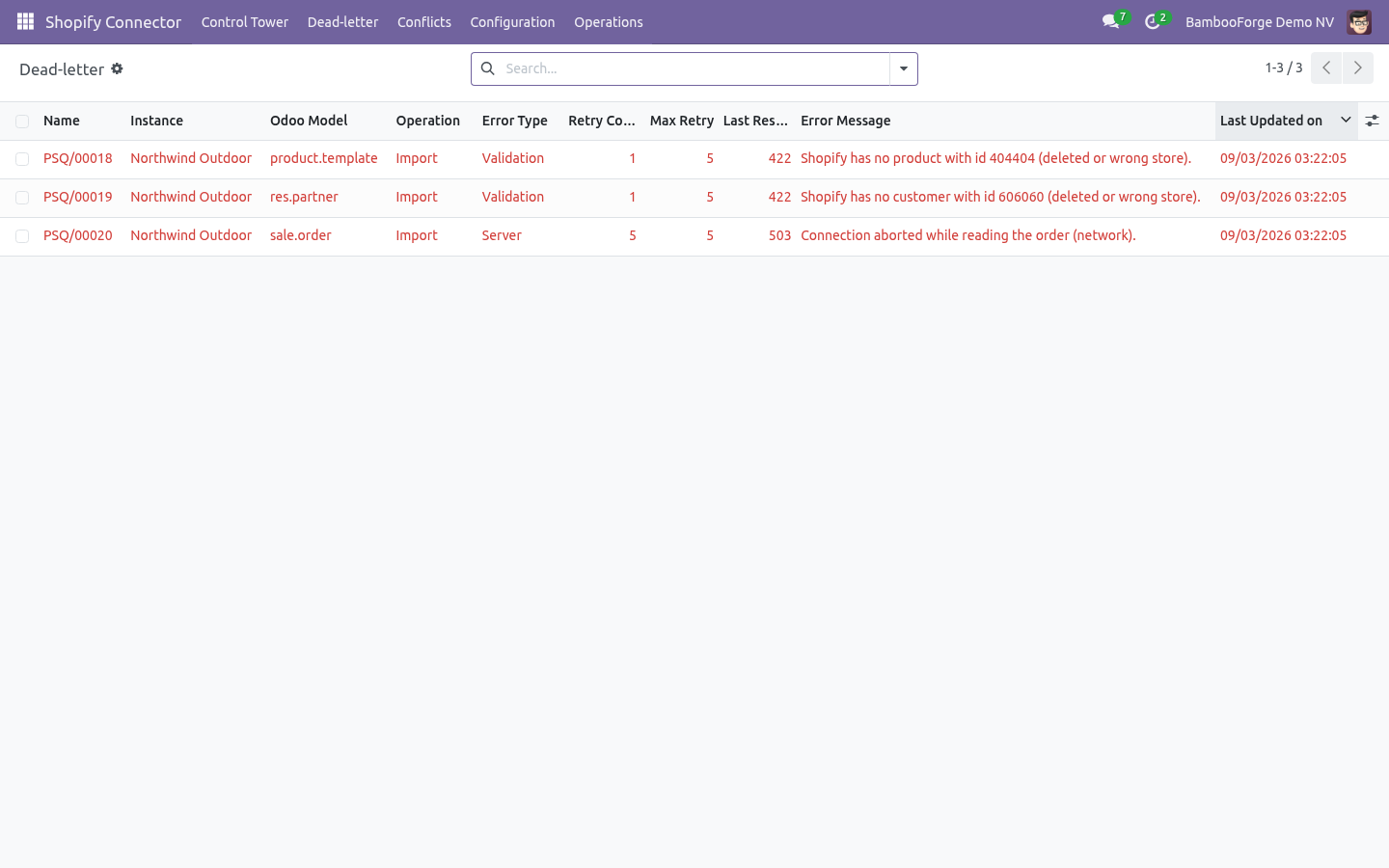Open the Dead-letter gear actions menu
Image resolution: width=1389 pixels, height=868 pixels.
point(117,68)
